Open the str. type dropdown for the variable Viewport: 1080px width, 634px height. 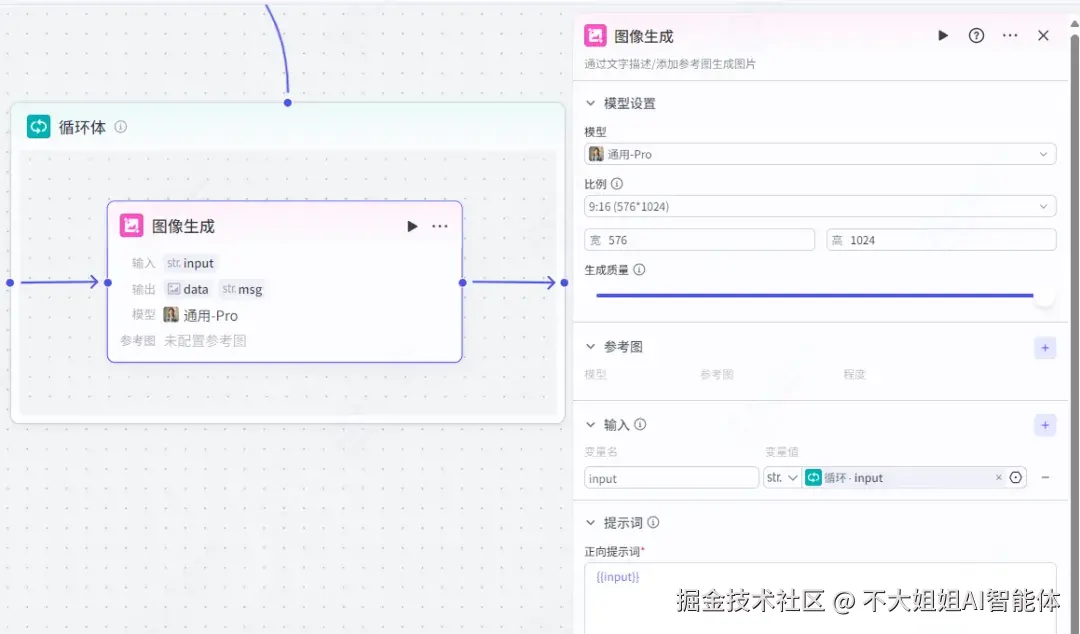[x=781, y=477]
